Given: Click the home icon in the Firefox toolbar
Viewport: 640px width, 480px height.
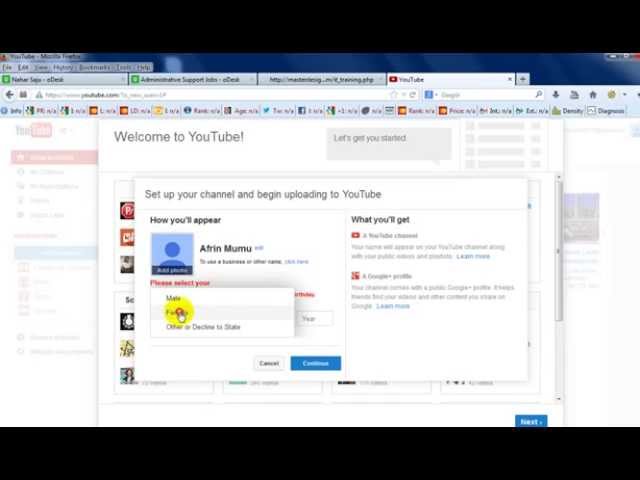Looking at the screenshot, I should 593,95.
